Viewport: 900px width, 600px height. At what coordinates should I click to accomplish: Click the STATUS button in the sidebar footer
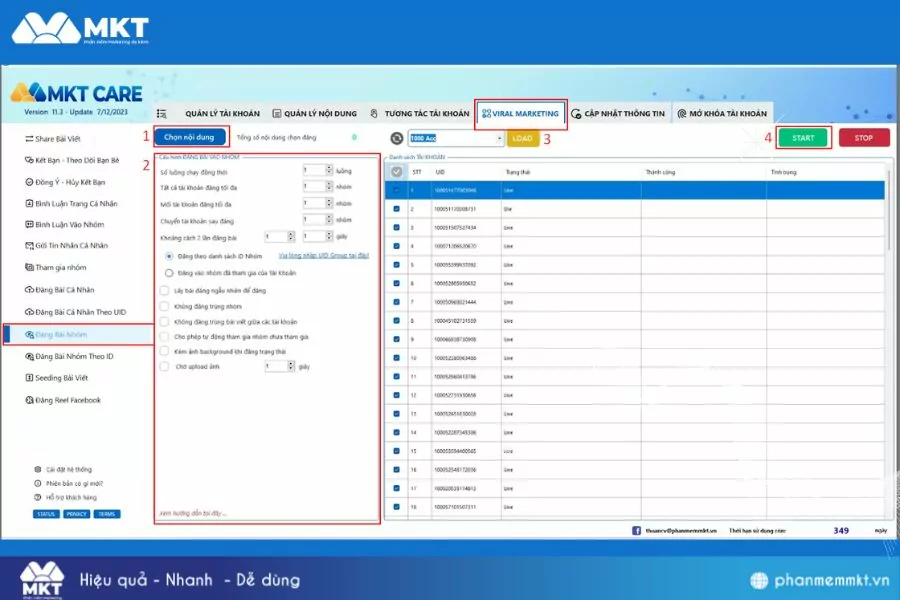click(x=46, y=514)
